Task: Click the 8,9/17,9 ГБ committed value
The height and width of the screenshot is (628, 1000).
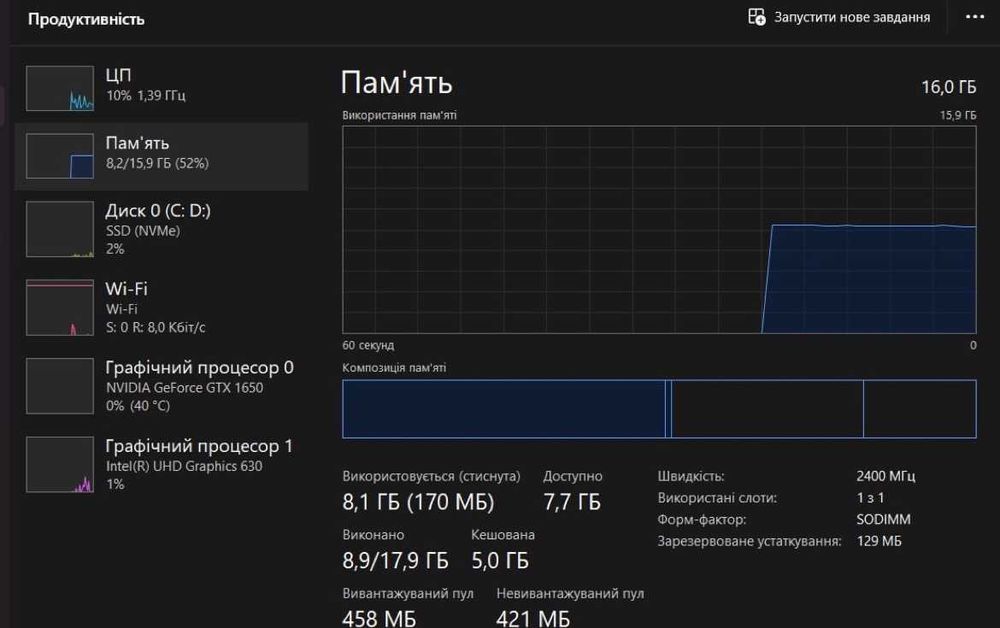Action: (395, 561)
